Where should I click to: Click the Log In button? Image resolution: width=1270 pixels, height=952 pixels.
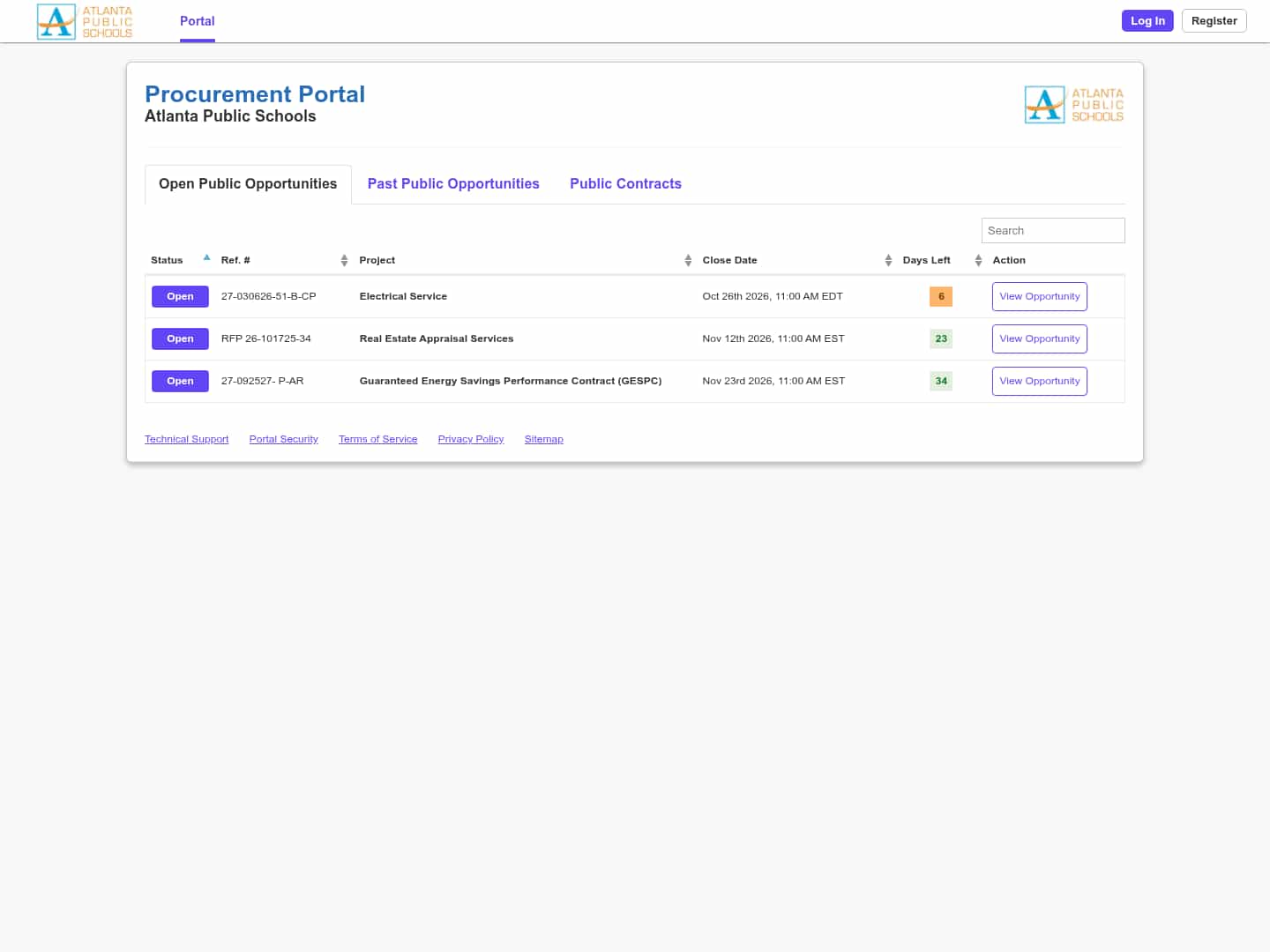pyautogui.click(x=1147, y=20)
